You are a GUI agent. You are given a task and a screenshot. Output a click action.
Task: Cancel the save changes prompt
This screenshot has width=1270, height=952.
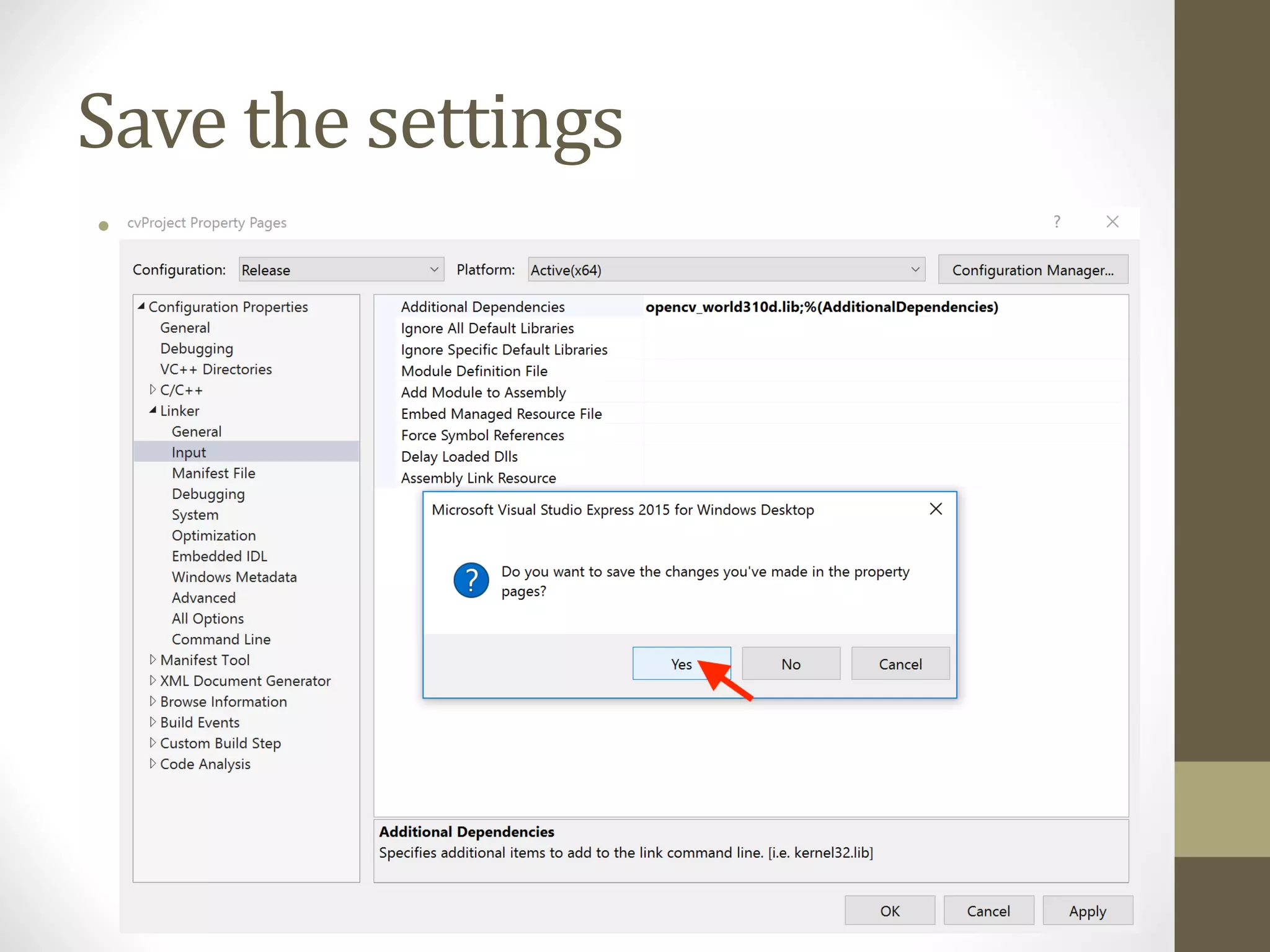click(x=900, y=664)
